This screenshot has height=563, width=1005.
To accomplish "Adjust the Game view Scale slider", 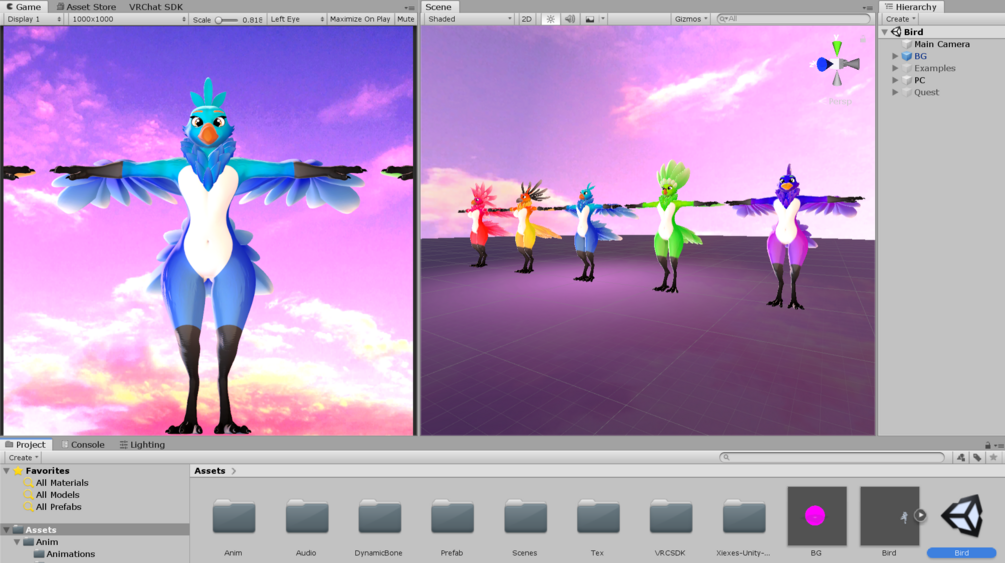I will [x=226, y=20].
